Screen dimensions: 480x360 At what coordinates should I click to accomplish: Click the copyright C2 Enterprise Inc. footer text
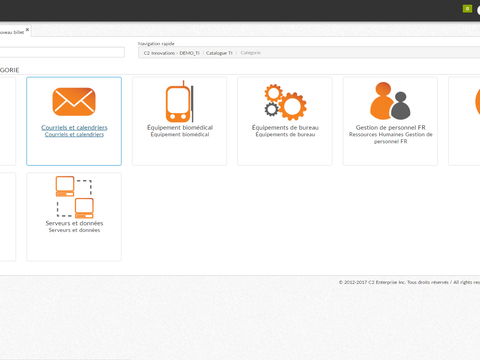(409, 282)
